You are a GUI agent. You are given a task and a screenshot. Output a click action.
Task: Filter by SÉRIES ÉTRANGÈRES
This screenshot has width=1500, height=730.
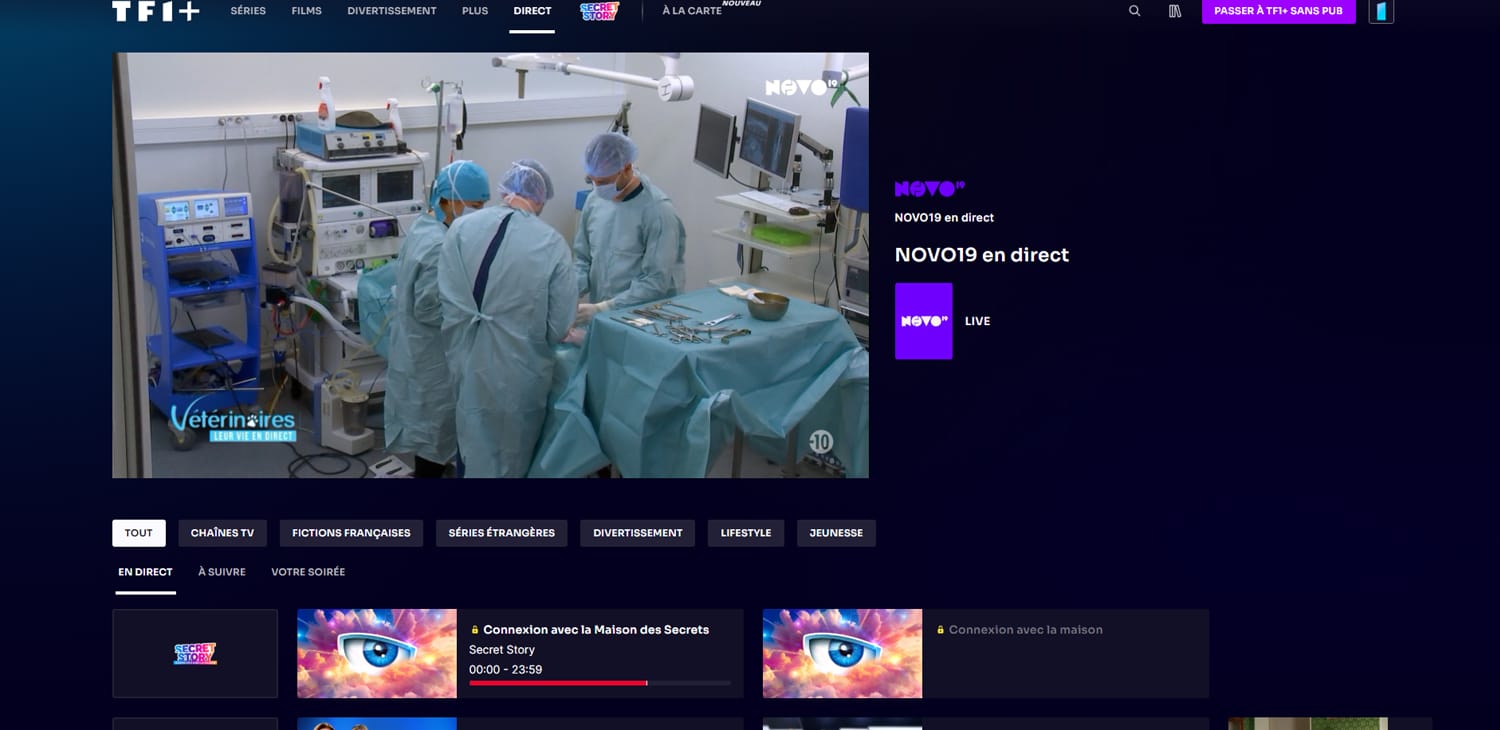click(x=502, y=533)
